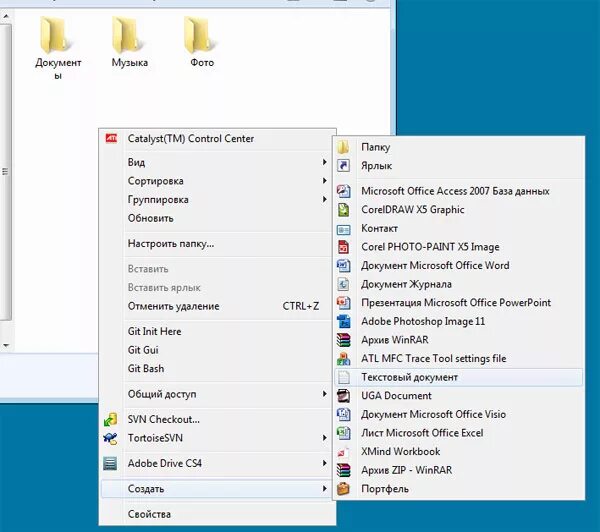Click the Презентация Microsoft Office PowerPoint label
The width and height of the screenshot is (600, 532).
pyautogui.click(x=456, y=303)
